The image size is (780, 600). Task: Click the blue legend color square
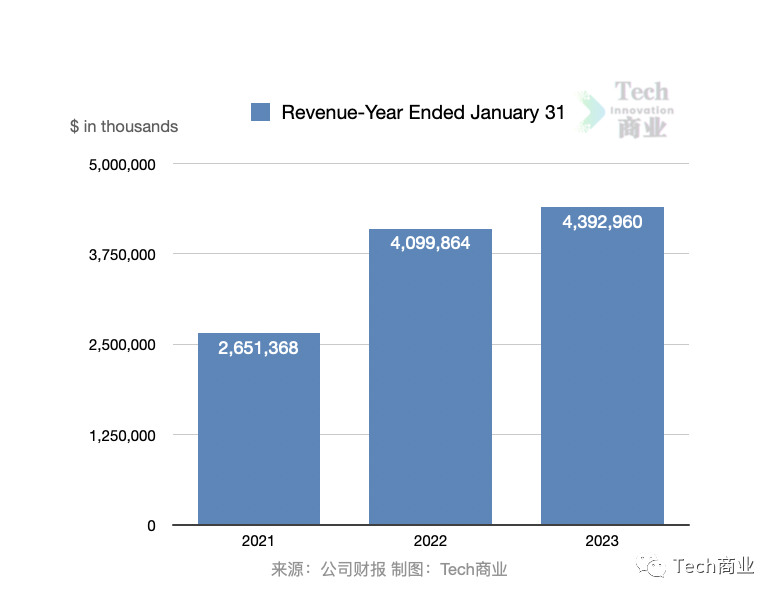click(261, 112)
